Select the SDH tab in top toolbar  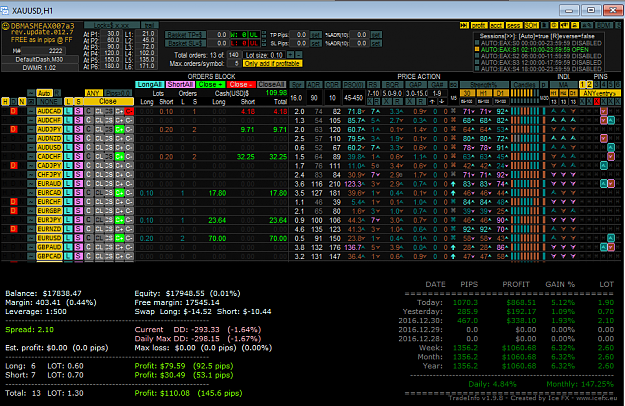click(531, 25)
